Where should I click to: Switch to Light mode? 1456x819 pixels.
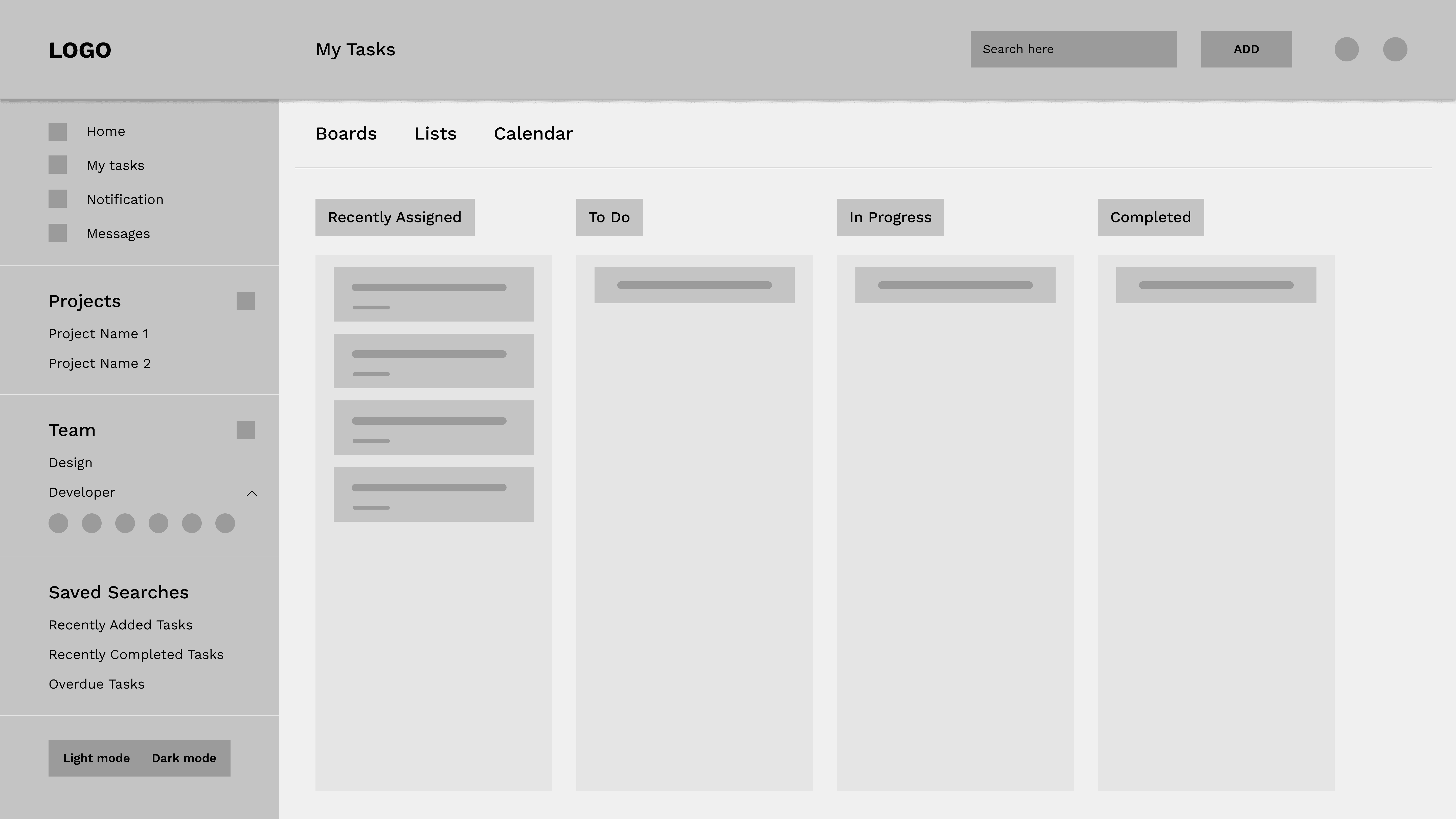(x=96, y=759)
